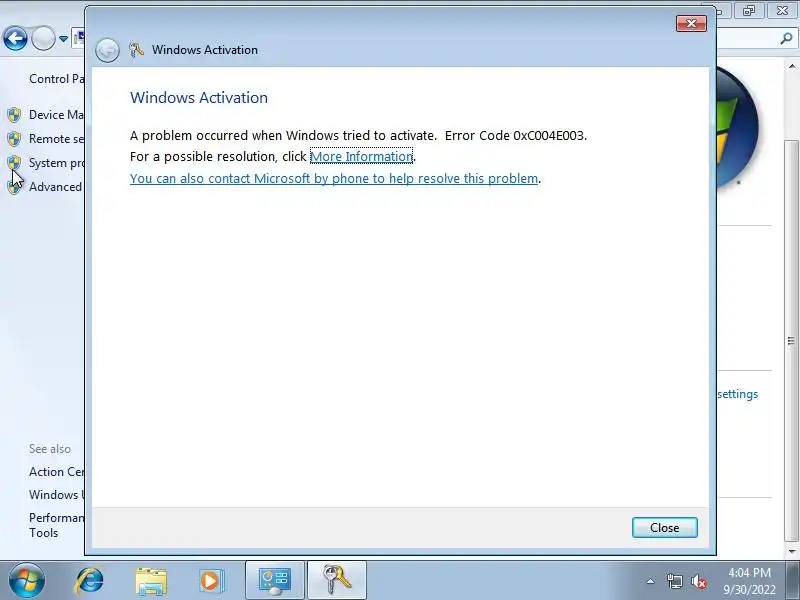The width and height of the screenshot is (800, 600).
Task: Open Advanced system settings link
Action: point(56,187)
